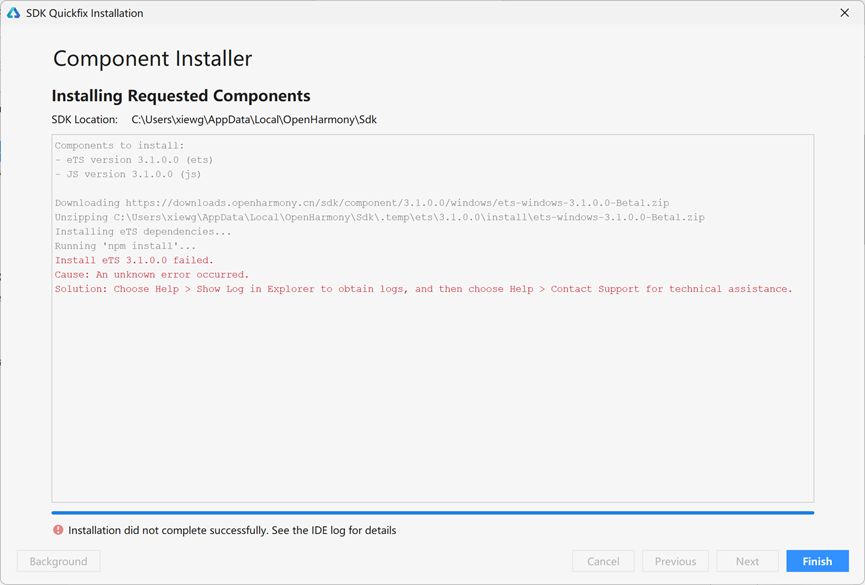Click the 'SDK Quickfix Installation' window title
The width and height of the screenshot is (865, 585).
[x=84, y=13]
